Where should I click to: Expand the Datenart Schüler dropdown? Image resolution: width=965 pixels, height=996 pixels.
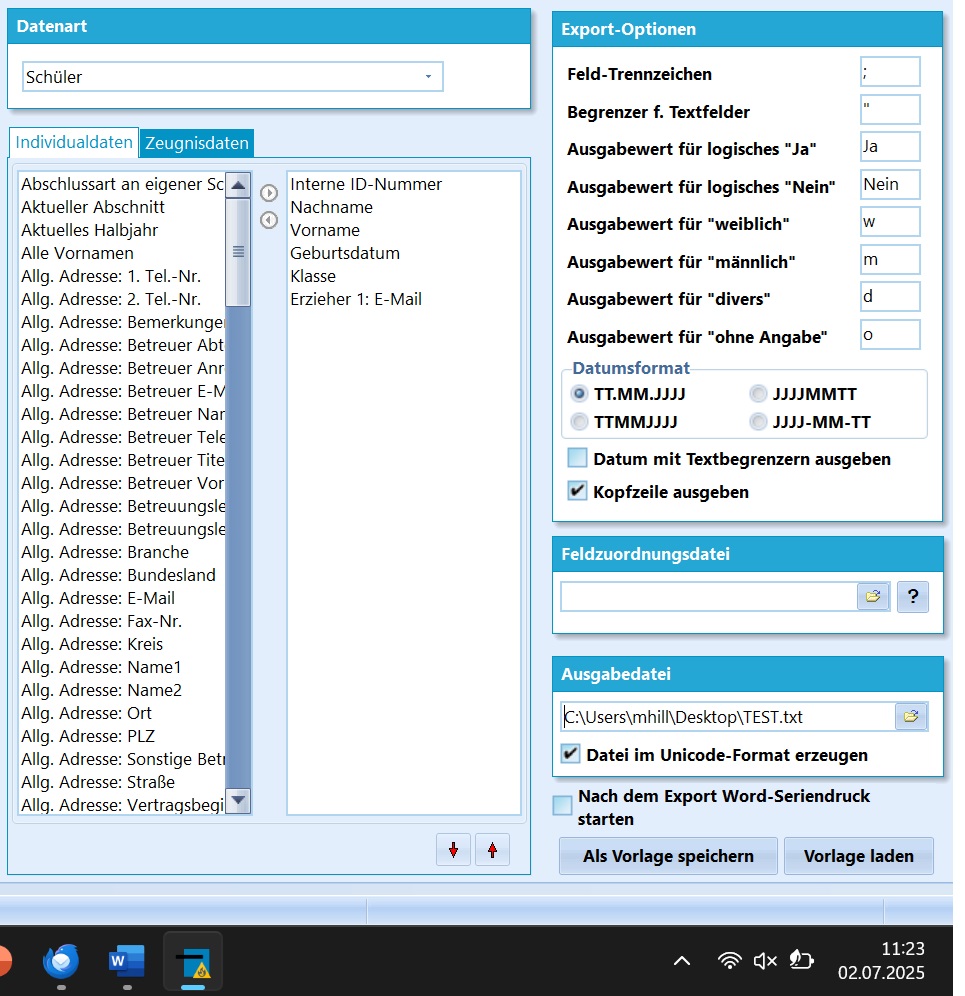coord(428,77)
